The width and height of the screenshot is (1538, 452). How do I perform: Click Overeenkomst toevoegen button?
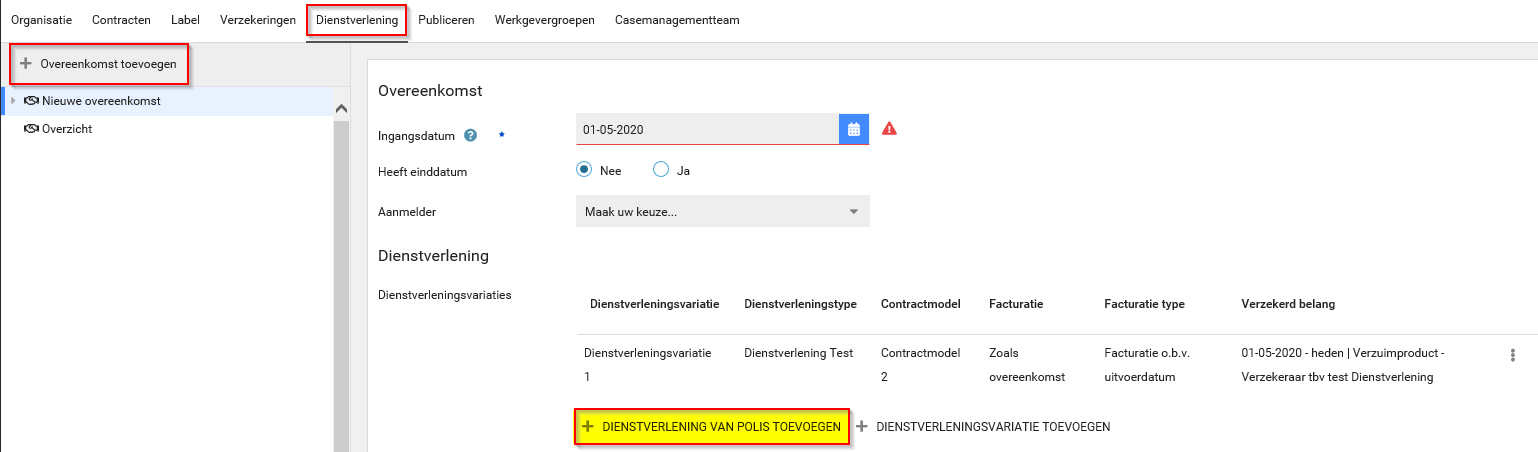point(100,64)
